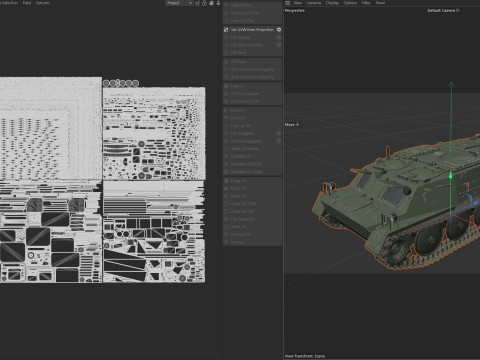Click the download arrow icon in UV toolbar
Image resolution: width=480 pixels, height=360 pixels.
pyautogui.click(x=218, y=3)
